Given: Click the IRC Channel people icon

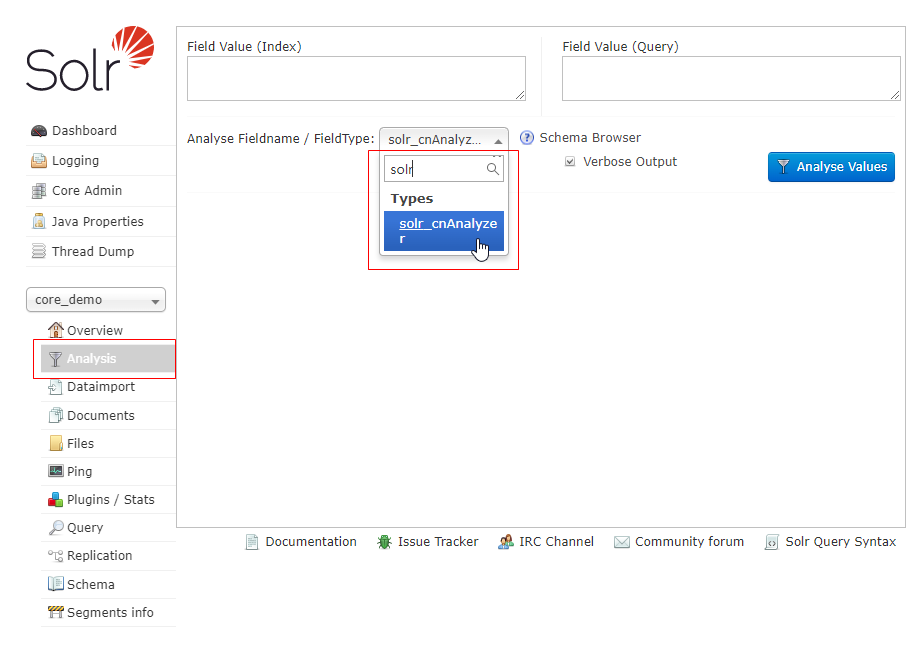Looking at the screenshot, I should (506, 542).
